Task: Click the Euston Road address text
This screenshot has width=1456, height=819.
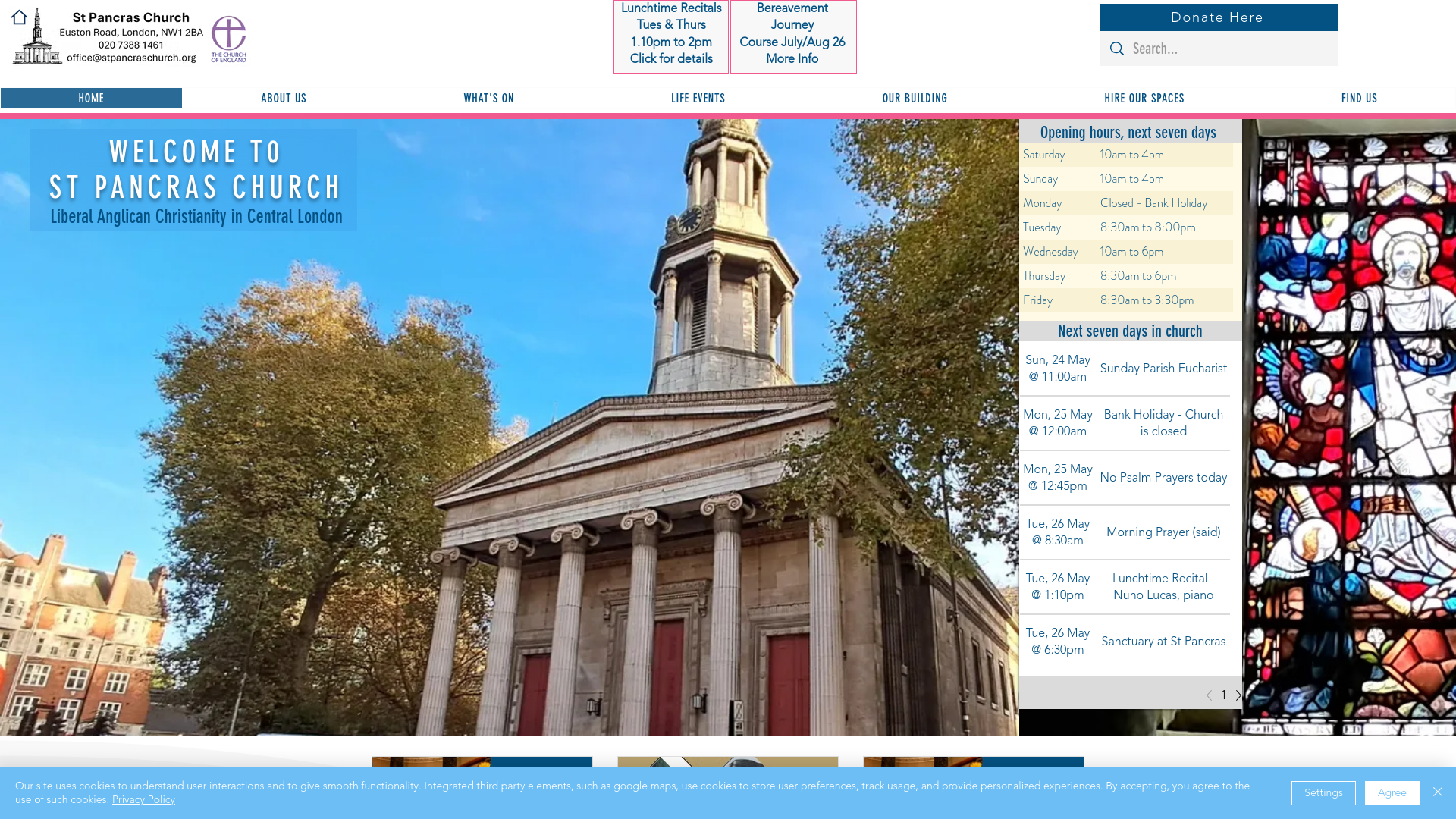Action: click(131, 32)
